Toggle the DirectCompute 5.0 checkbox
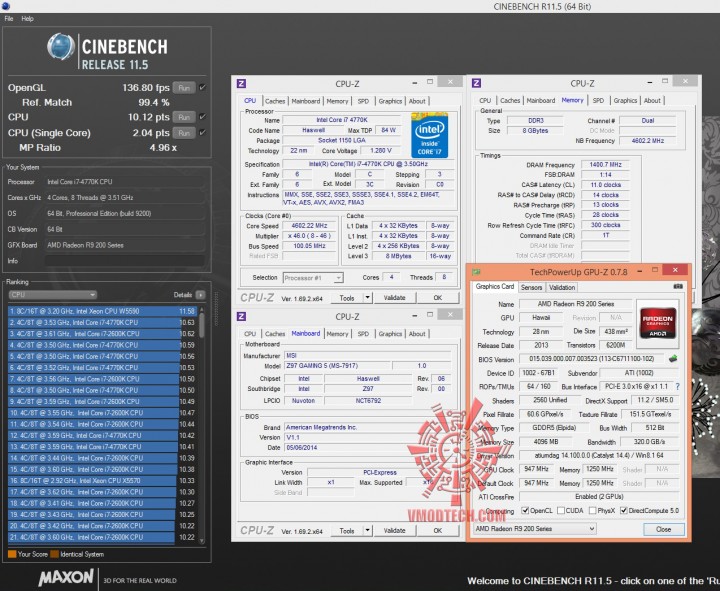720x591 pixels. pyautogui.click(x=624, y=510)
